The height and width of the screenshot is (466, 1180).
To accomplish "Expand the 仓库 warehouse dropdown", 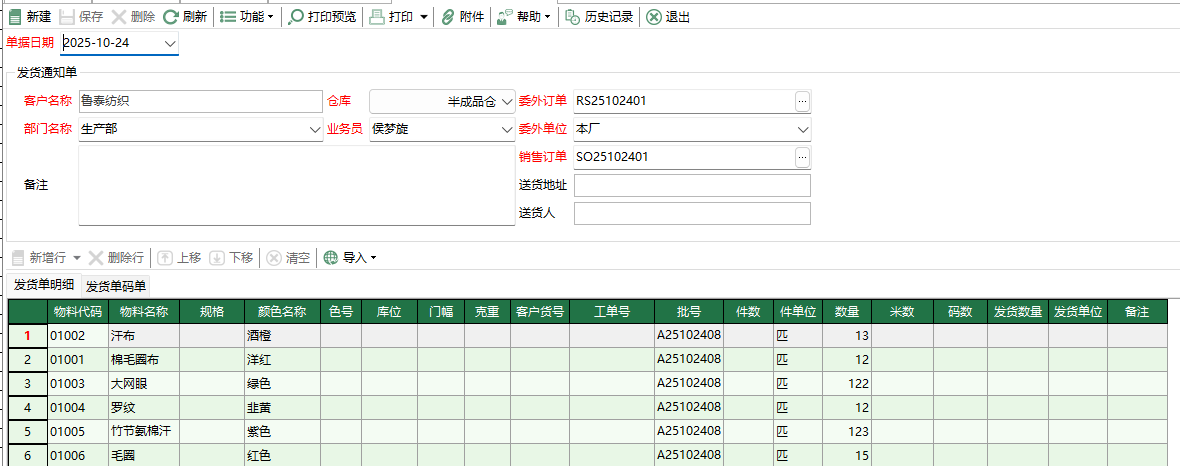I will point(506,101).
